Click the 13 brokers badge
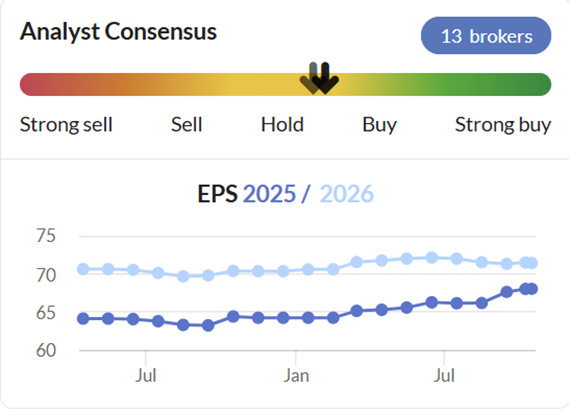569x413 pixels. click(x=486, y=36)
